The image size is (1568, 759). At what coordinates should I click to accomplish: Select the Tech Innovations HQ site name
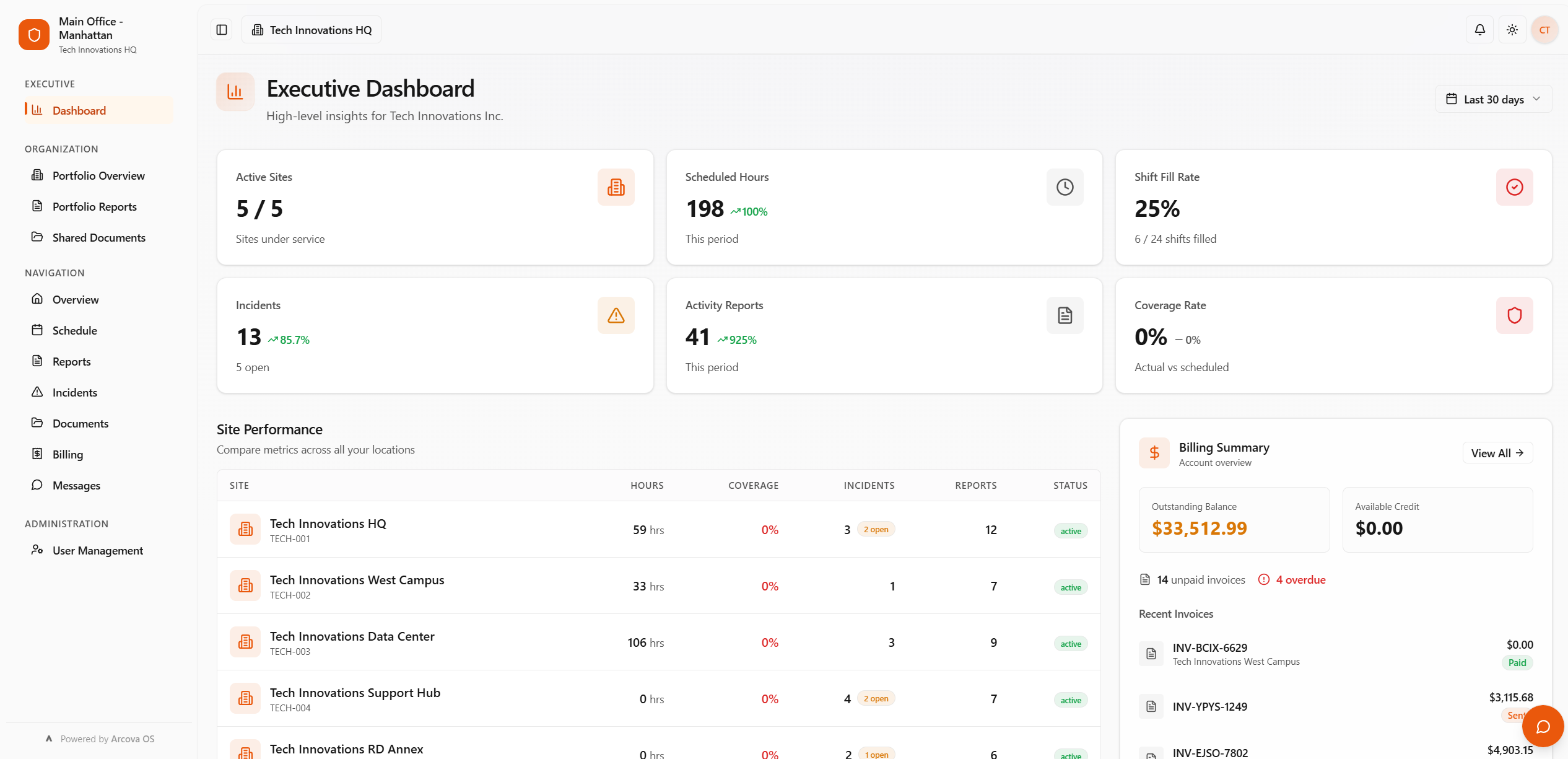coord(328,524)
